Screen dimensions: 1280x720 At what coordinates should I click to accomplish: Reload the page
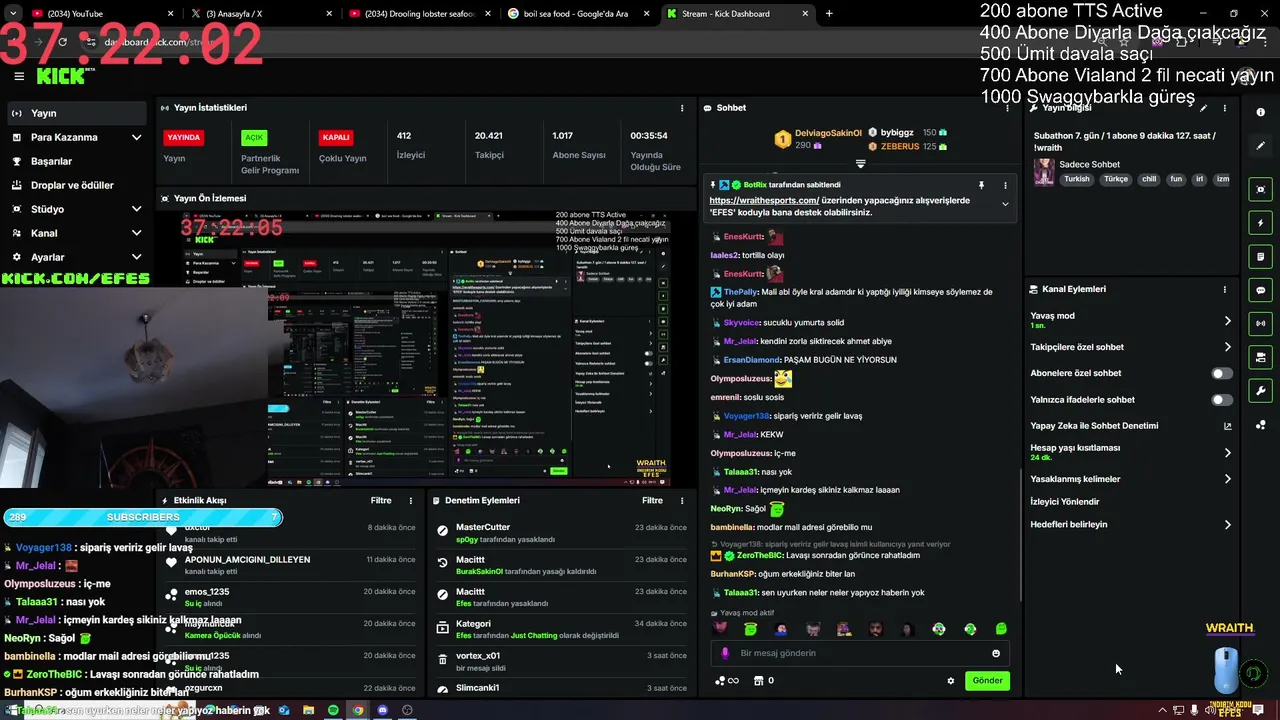(62, 42)
